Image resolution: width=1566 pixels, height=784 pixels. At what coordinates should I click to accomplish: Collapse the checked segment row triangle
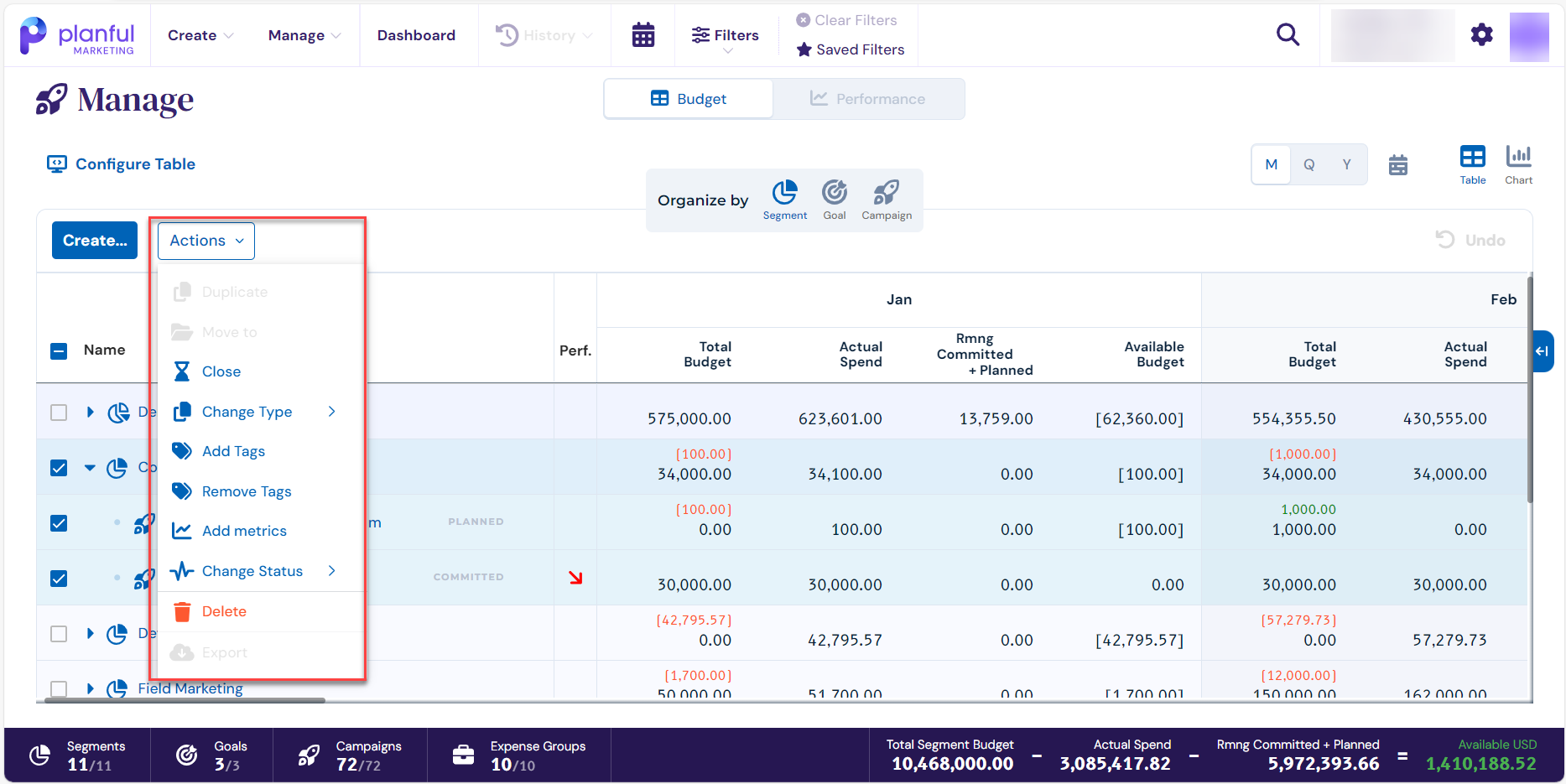[x=90, y=468]
